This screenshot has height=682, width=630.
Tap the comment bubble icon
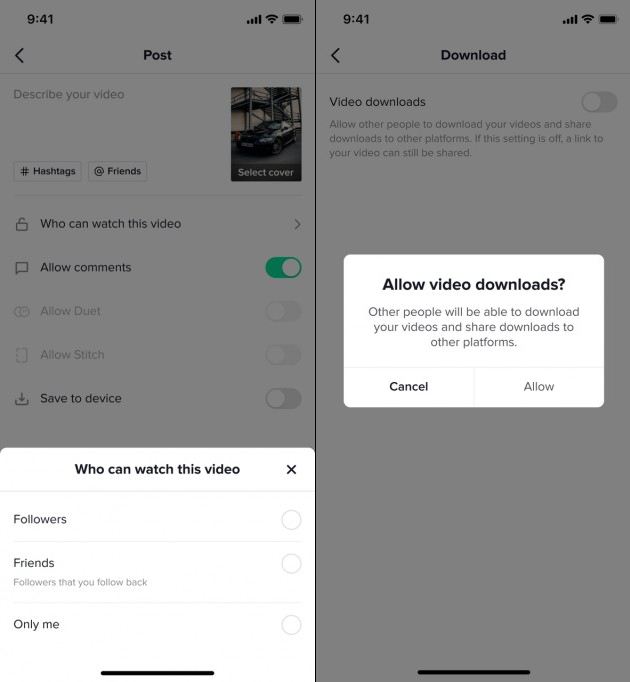[x=22, y=268]
